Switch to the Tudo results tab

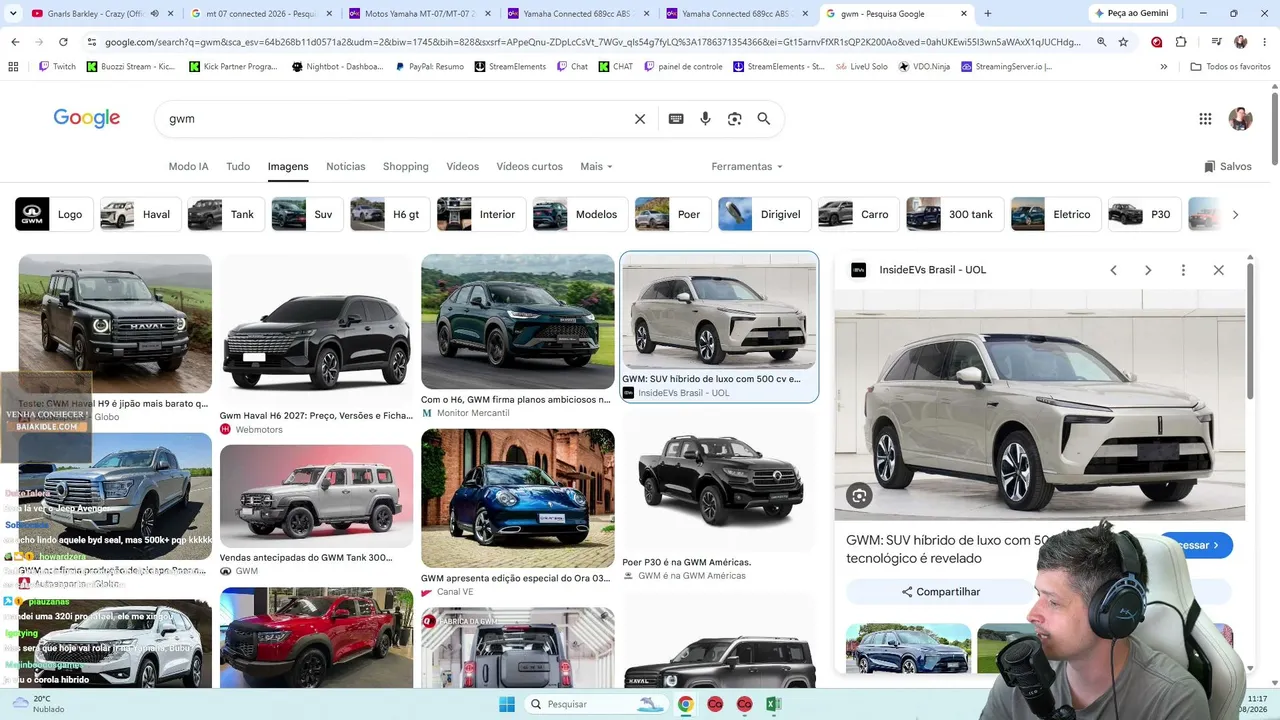238,166
